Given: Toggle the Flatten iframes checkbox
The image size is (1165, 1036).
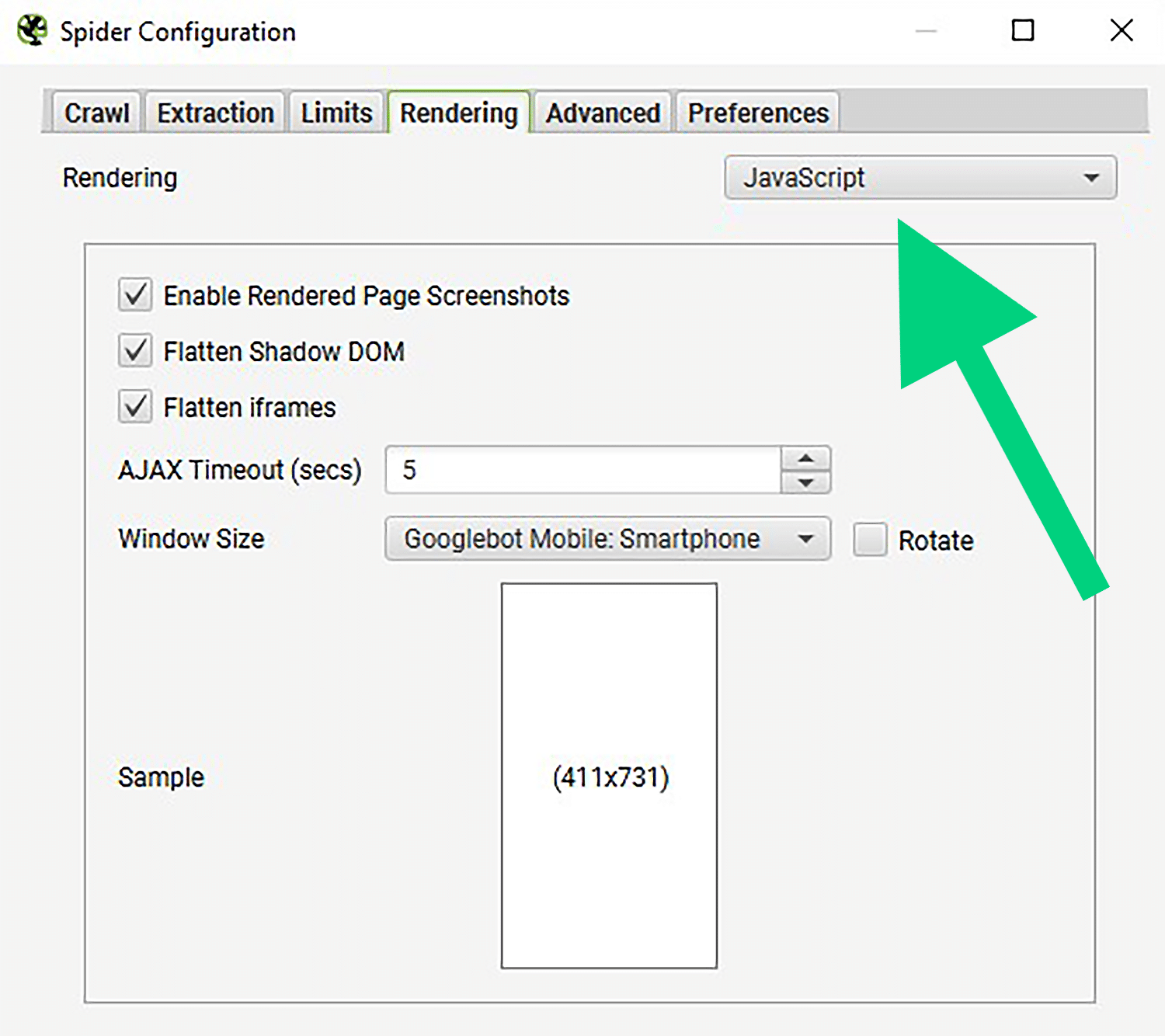Looking at the screenshot, I should (x=135, y=407).
